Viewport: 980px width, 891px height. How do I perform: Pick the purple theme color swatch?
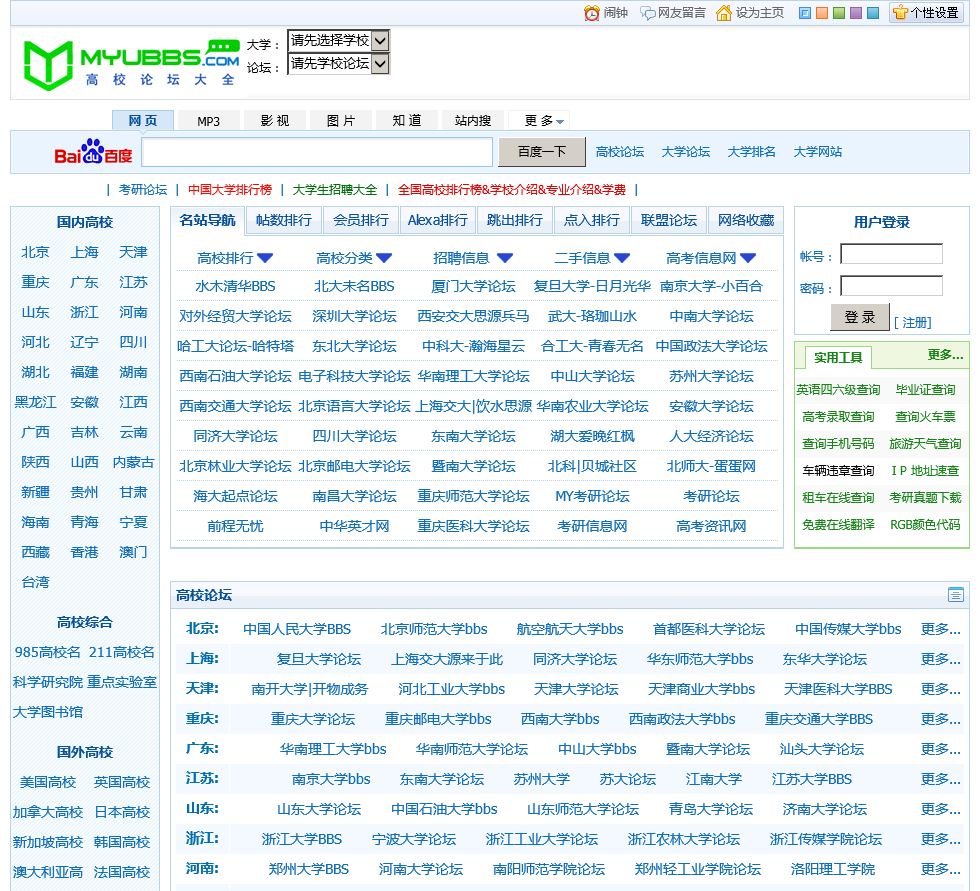click(856, 13)
